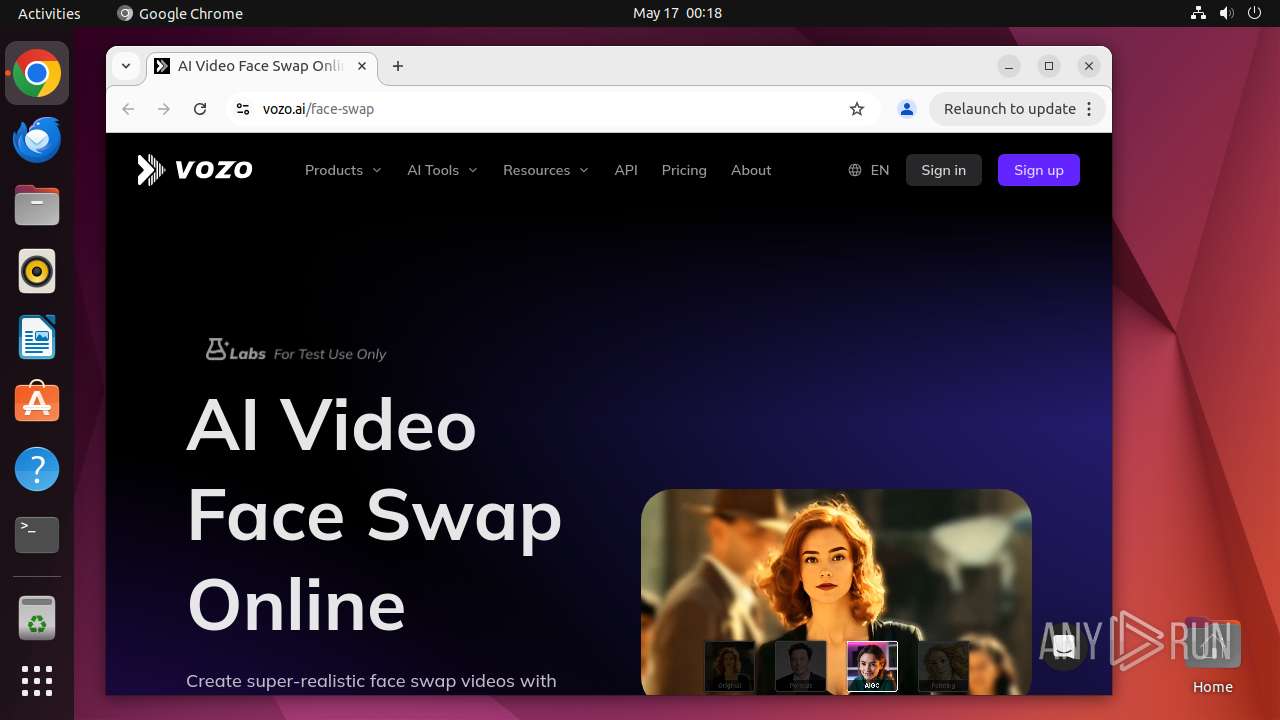Image resolution: width=1280 pixels, height=720 pixels.
Task: Click the Sign in button
Action: 944,170
